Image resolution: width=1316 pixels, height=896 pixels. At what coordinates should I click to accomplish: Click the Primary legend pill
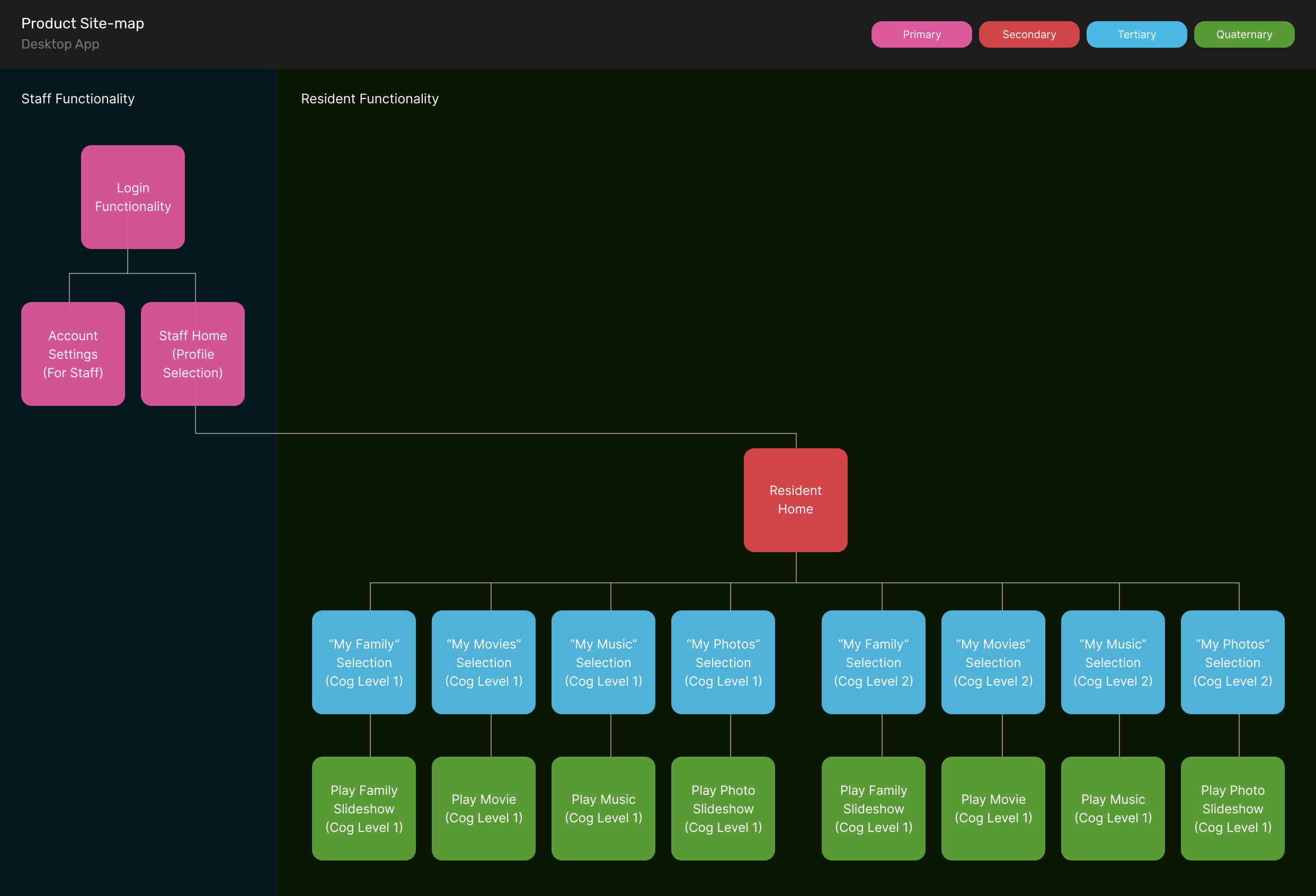click(x=921, y=34)
